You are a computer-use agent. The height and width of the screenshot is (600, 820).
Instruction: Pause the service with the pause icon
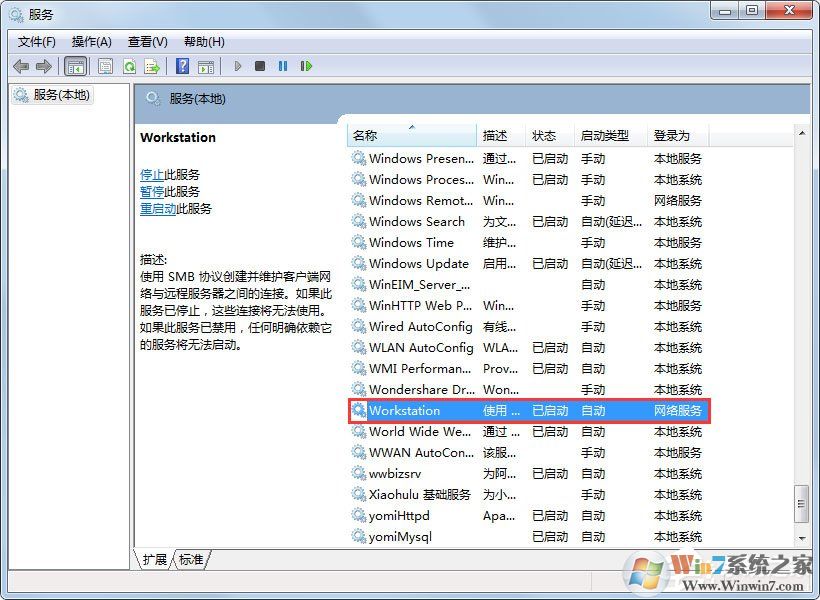point(283,66)
